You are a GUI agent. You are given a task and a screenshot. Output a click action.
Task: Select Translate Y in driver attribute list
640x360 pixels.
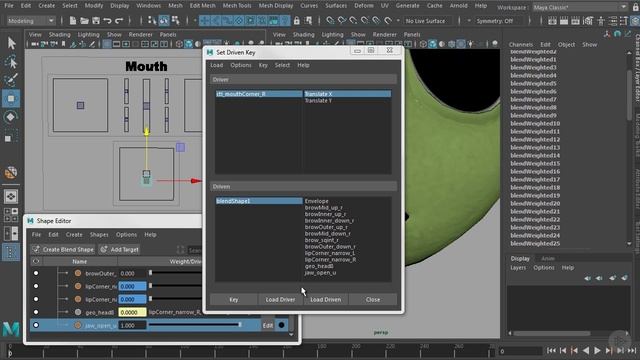pyautogui.click(x=318, y=100)
